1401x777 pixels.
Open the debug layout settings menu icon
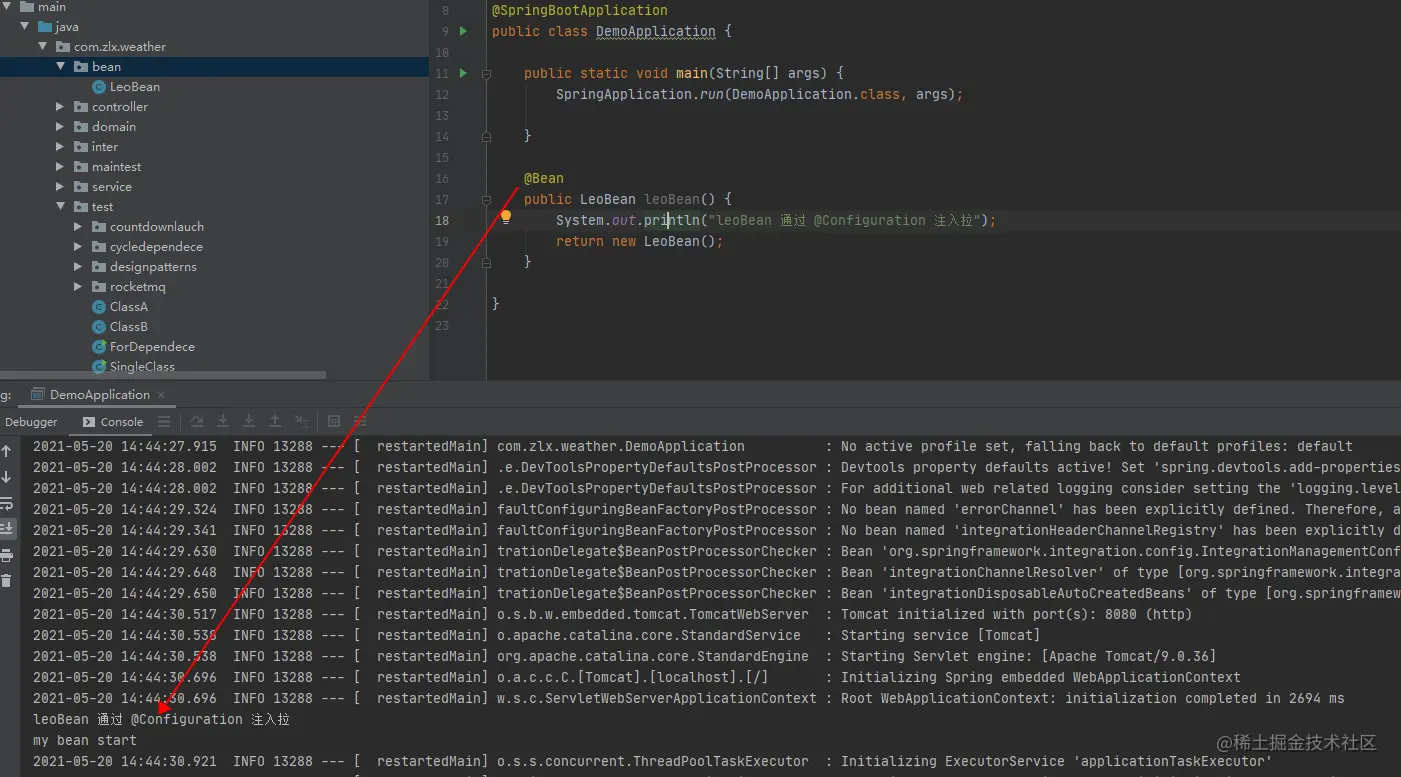[164, 422]
